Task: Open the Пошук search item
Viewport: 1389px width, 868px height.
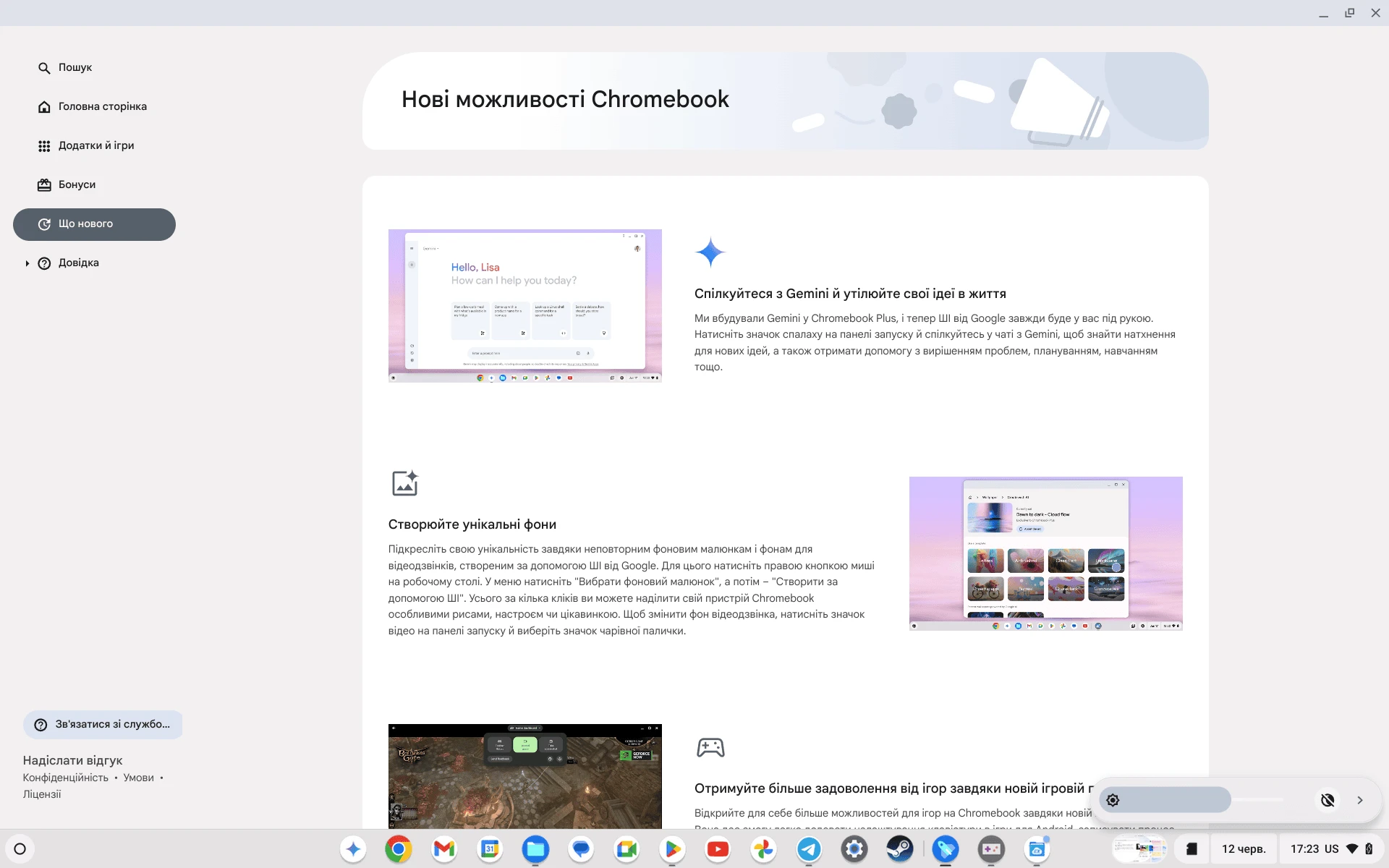Action: [65, 67]
